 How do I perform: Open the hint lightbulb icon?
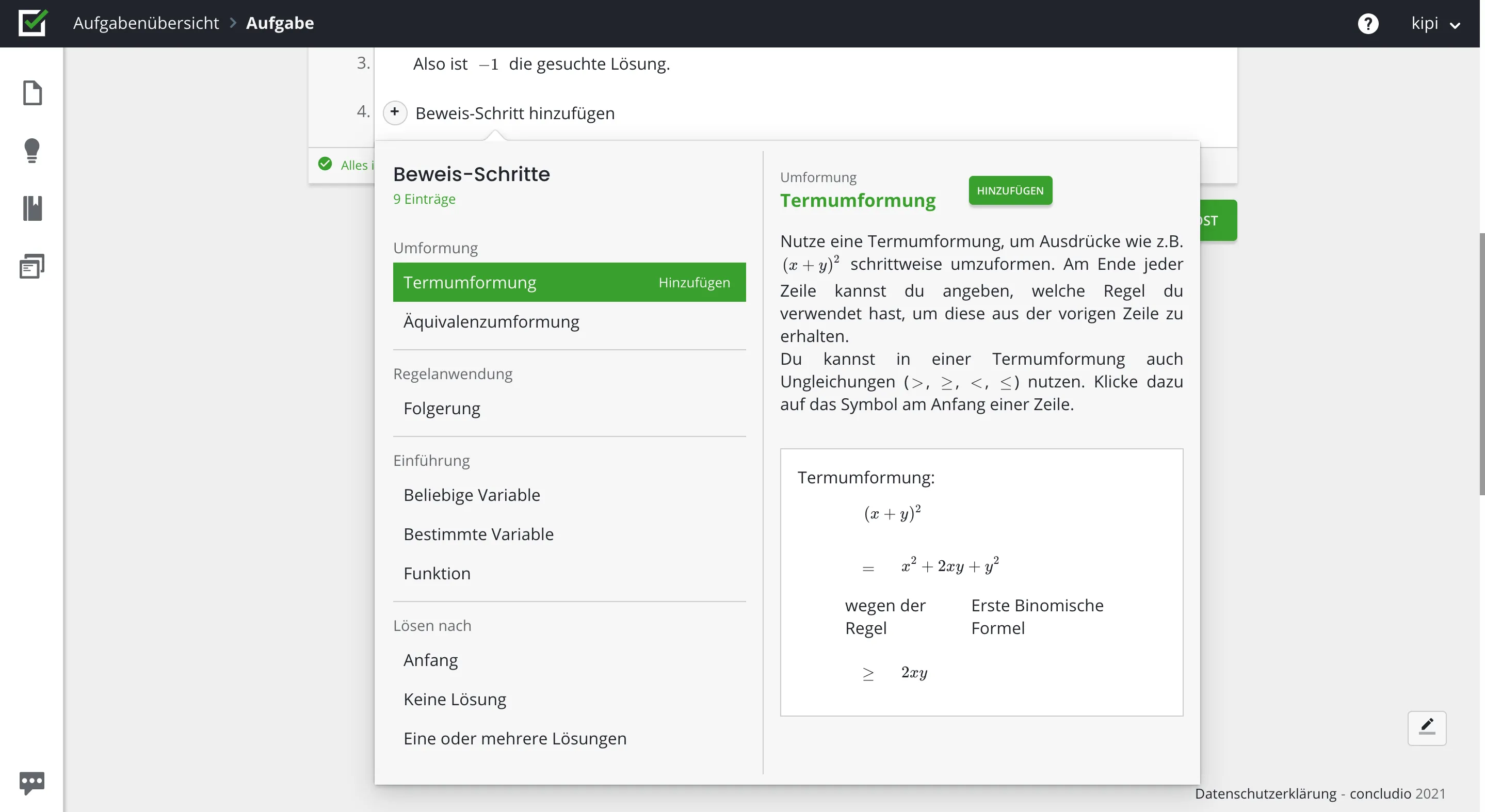click(x=33, y=151)
